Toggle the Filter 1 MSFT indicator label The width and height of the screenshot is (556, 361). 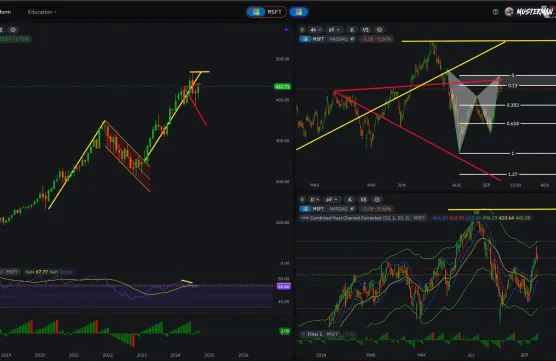click(x=321, y=334)
